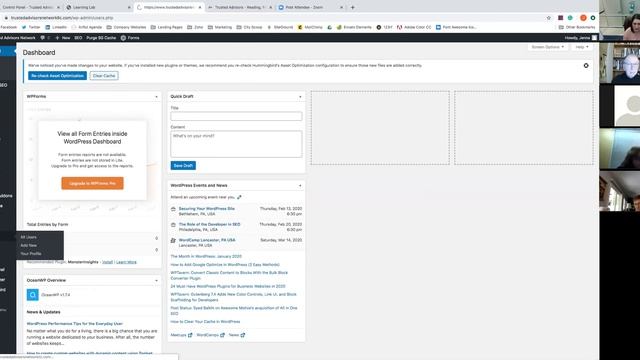Click the MonsterInsights Install link
Image resolution: width=640 pixels, height=360 pixels.
point(107,262)
